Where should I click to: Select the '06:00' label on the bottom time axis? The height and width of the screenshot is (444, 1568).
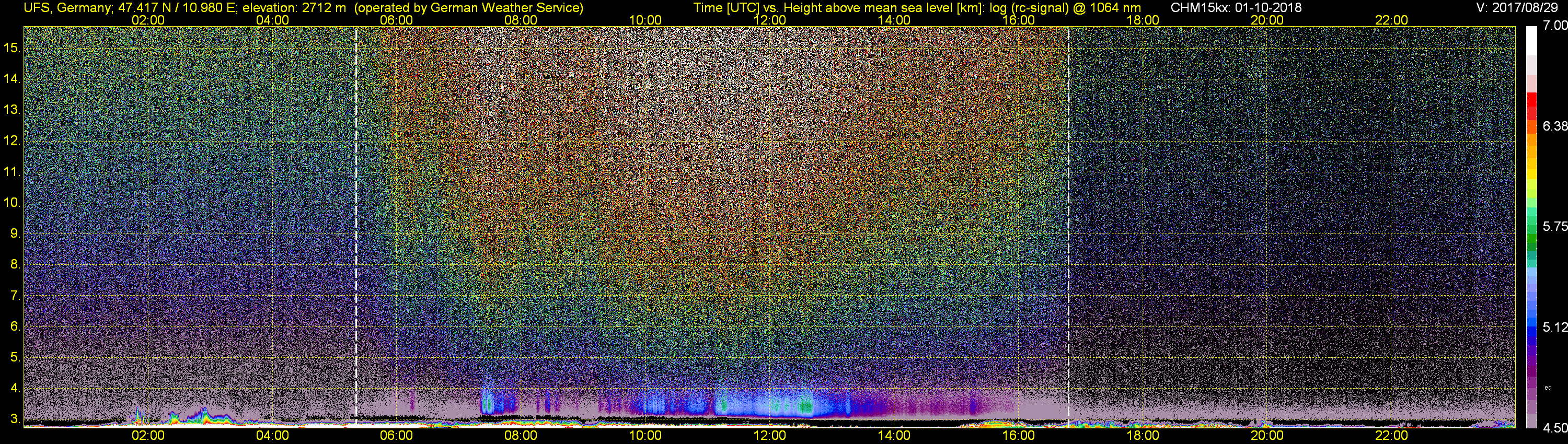click(x=396, y=436)
